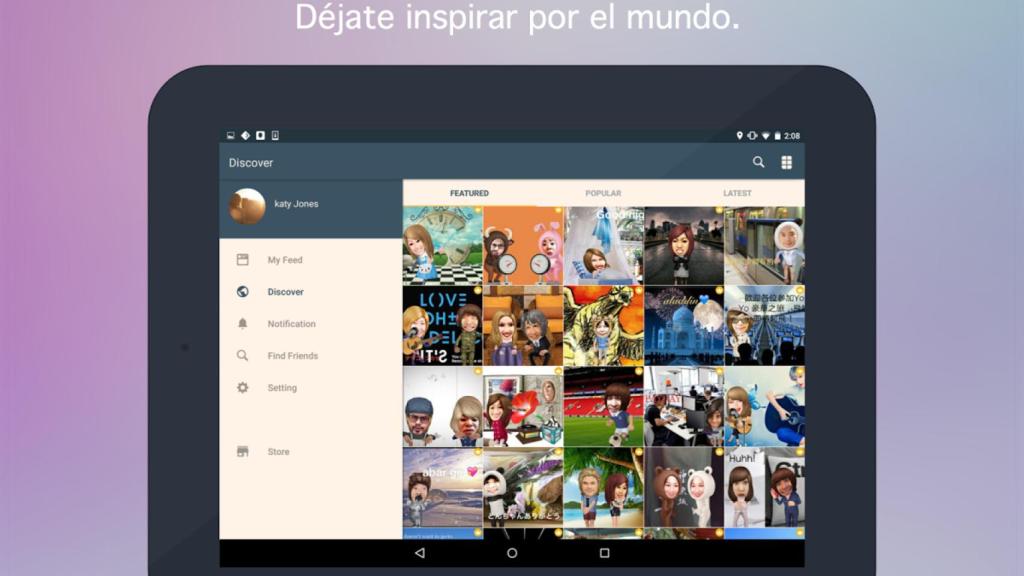
Task: Open search from the Discover top bar
Action: (x=758, y=161)
